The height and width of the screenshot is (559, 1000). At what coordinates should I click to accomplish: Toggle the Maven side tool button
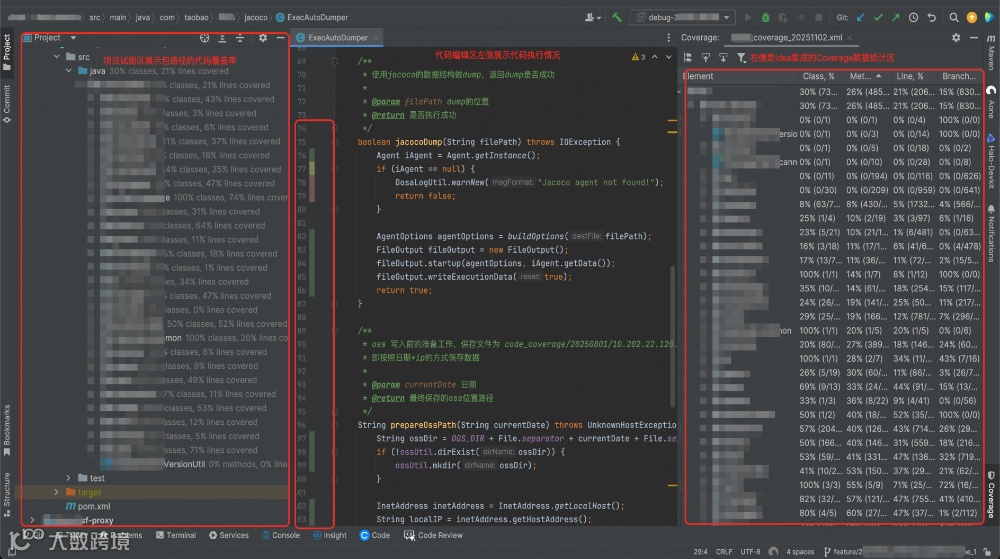(x=991, y=52)
